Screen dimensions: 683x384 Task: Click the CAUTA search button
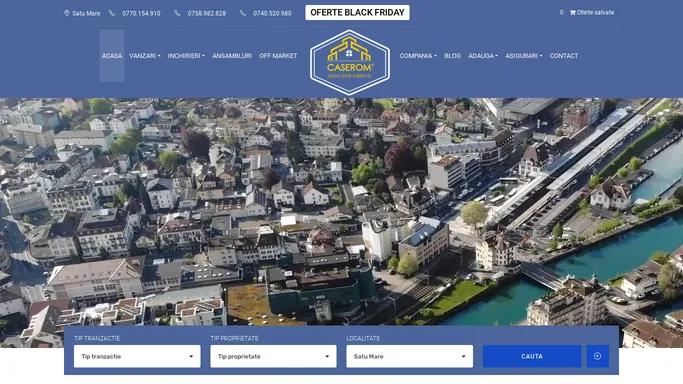click(532, 356)
